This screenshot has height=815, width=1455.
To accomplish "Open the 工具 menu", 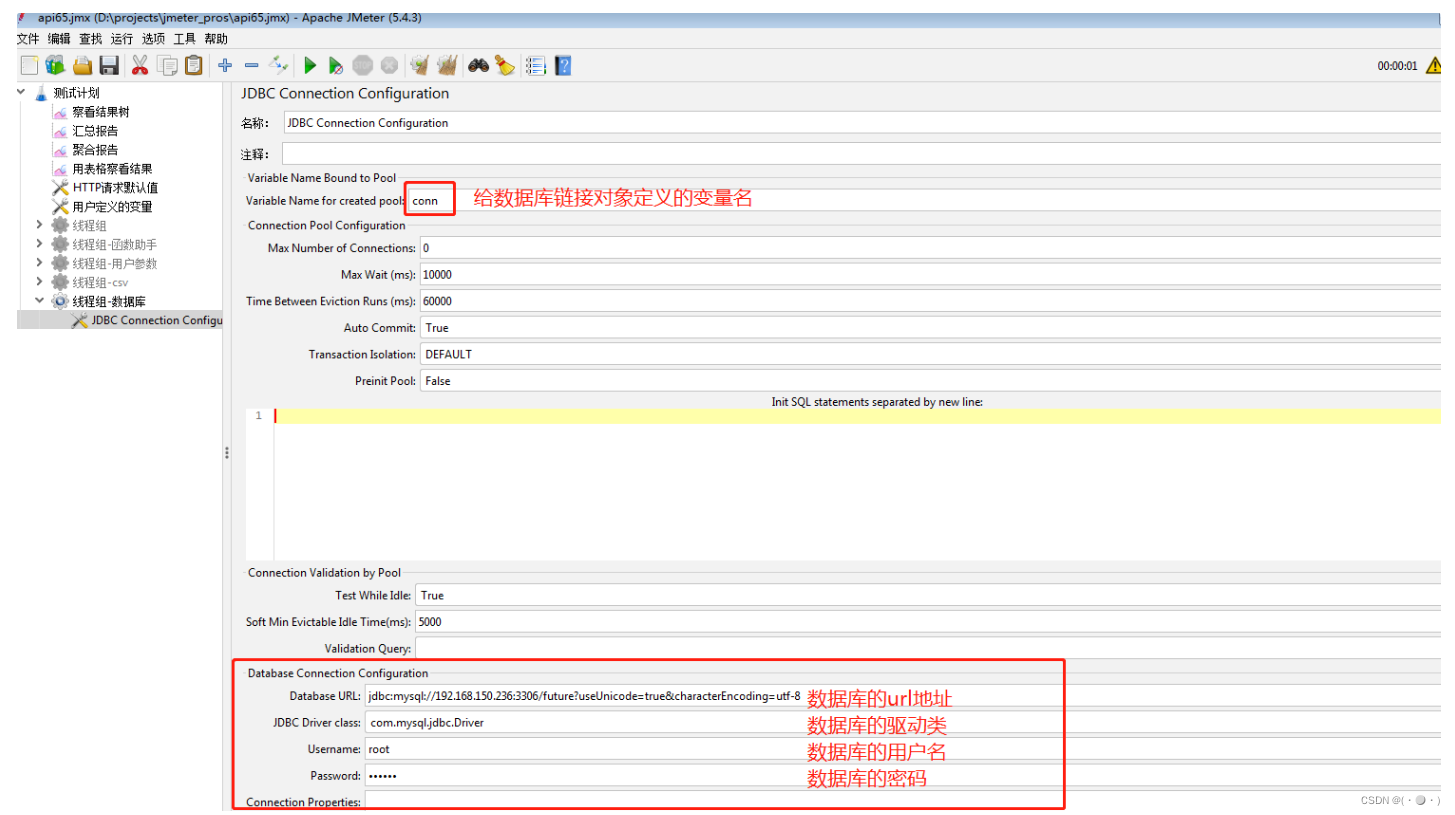I will [184, 39].
